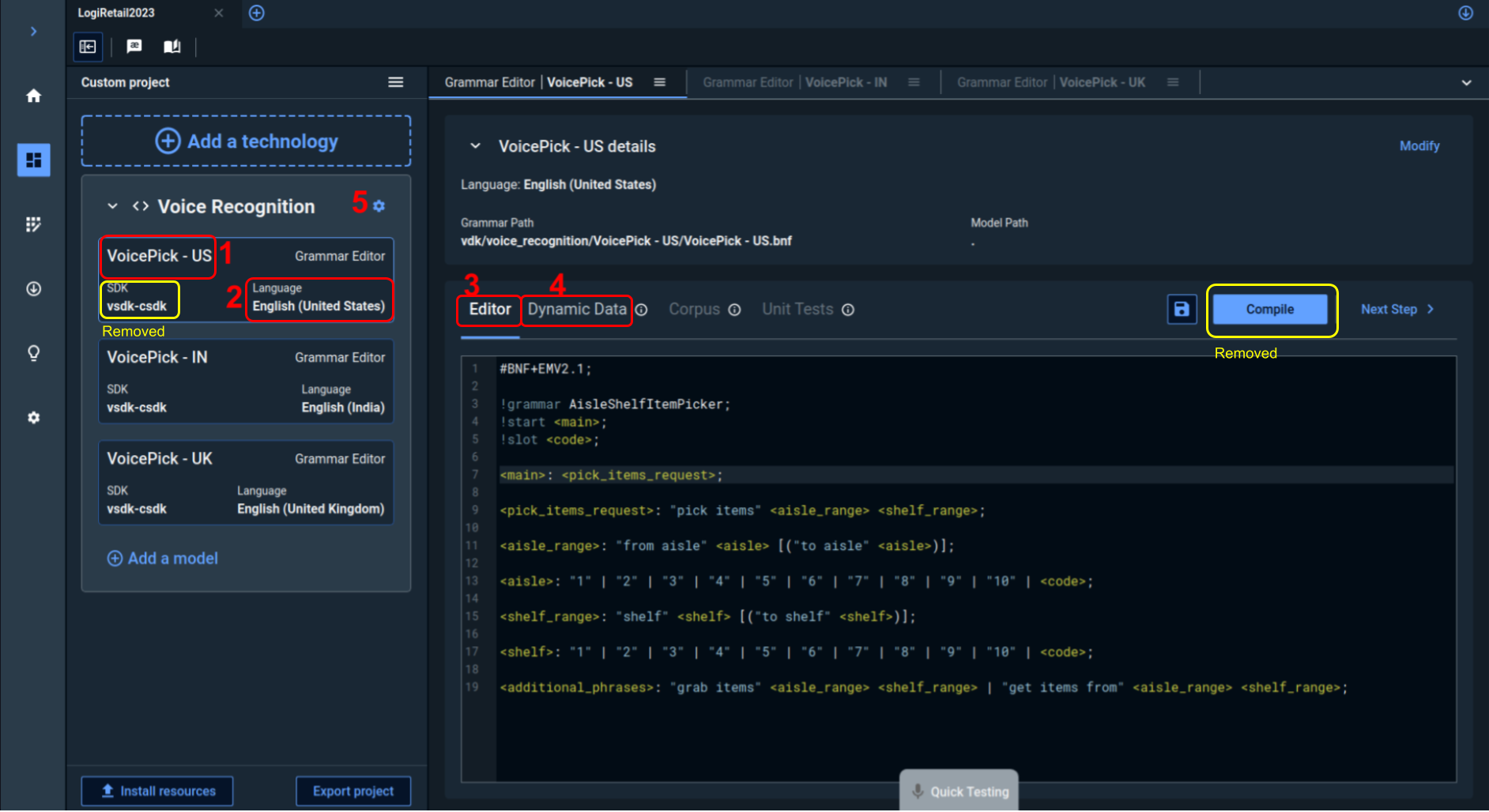1489x812 pixels.
Task: Click the Modify link
Action: 1419,146
